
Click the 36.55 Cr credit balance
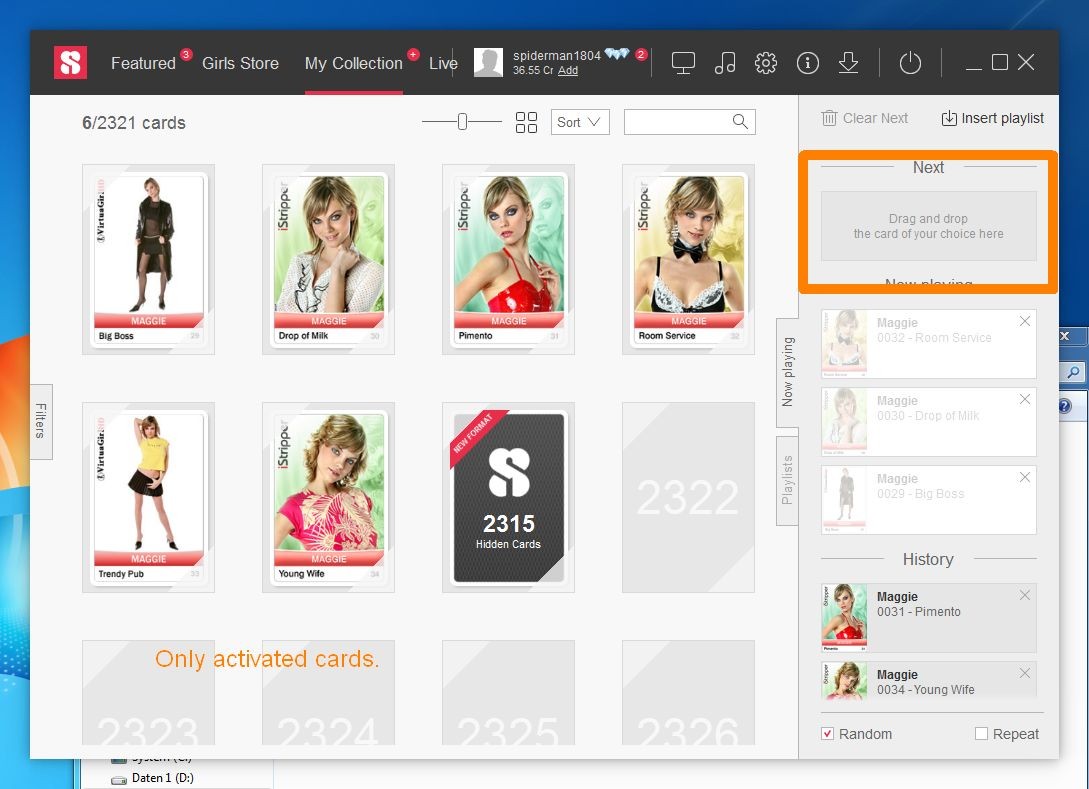[x=533, y=70]
